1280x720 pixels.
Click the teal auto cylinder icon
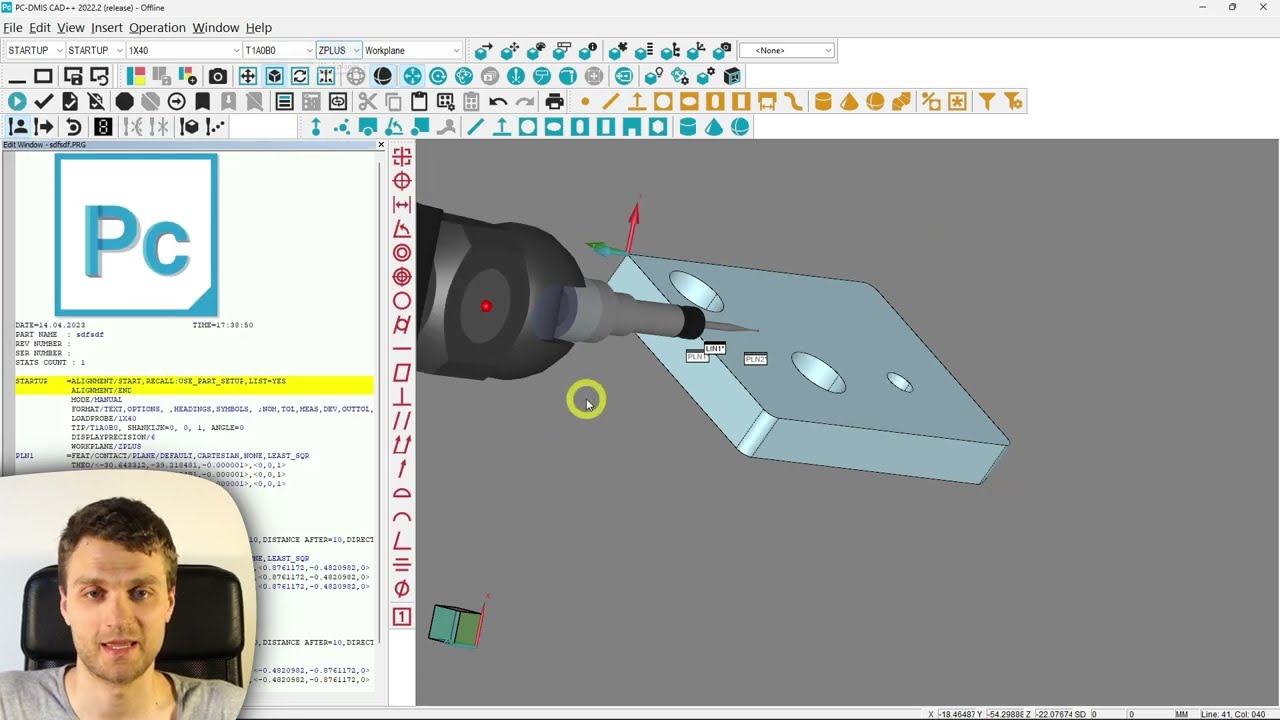pos(687,127)
